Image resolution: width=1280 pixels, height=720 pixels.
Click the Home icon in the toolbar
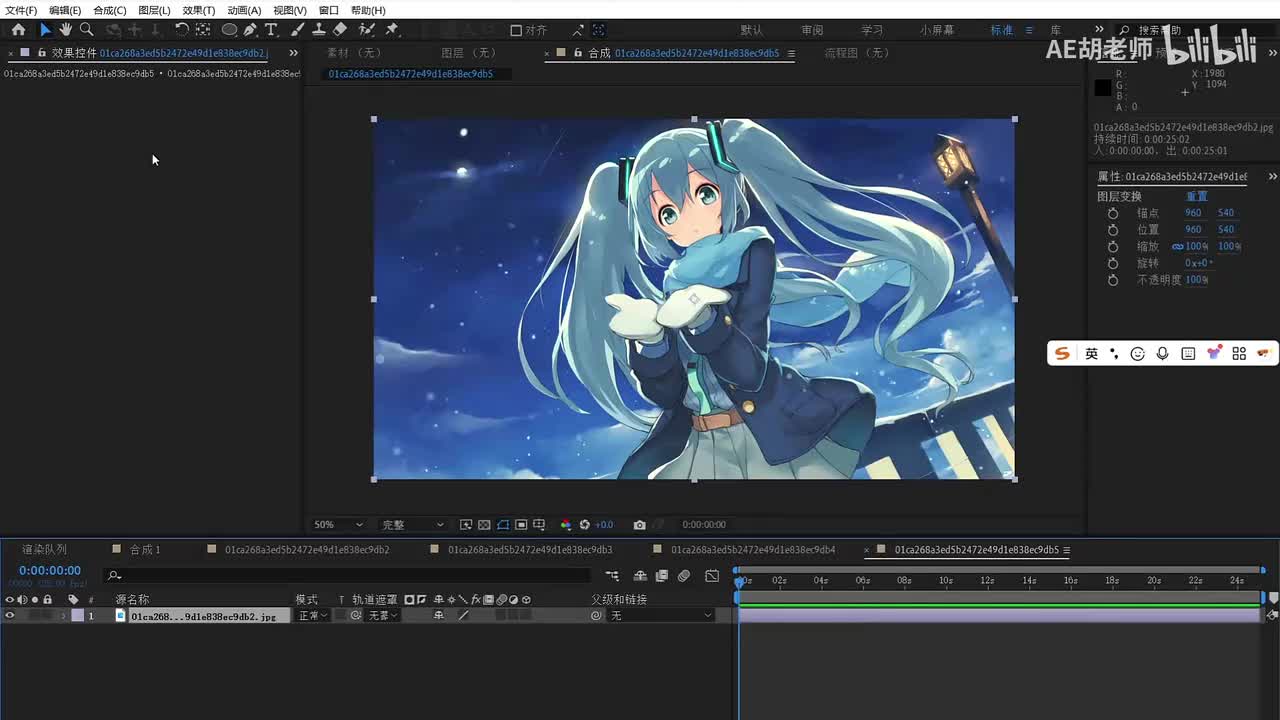click(18, 30)
